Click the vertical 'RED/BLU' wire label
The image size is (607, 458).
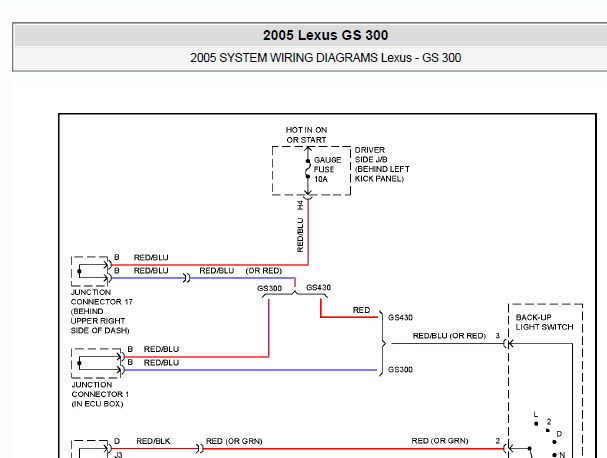[x=300, y=235]
